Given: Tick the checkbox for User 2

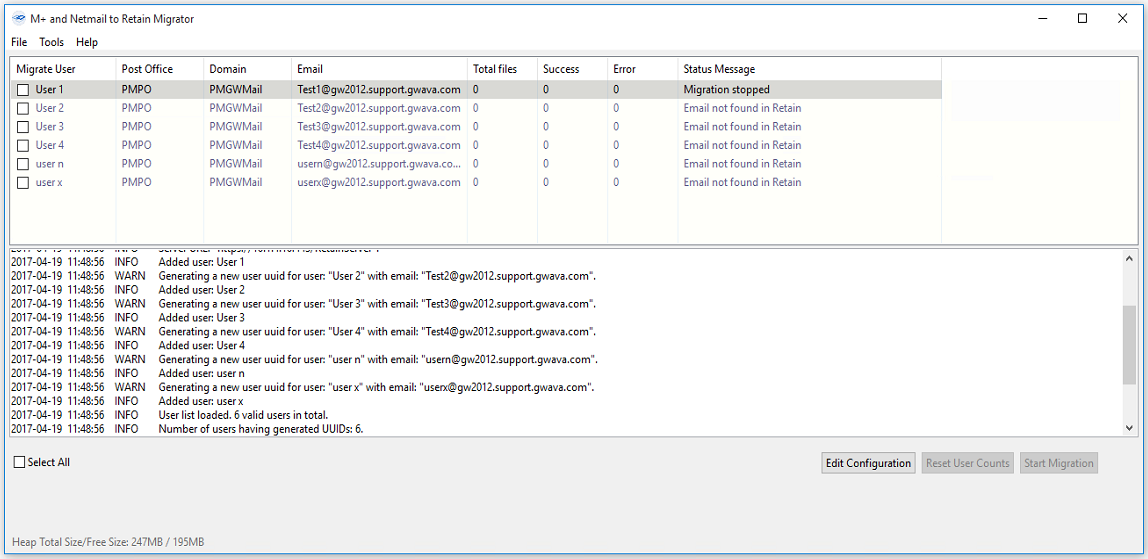Looking at the screenshot, I should [x=23, y=108].
